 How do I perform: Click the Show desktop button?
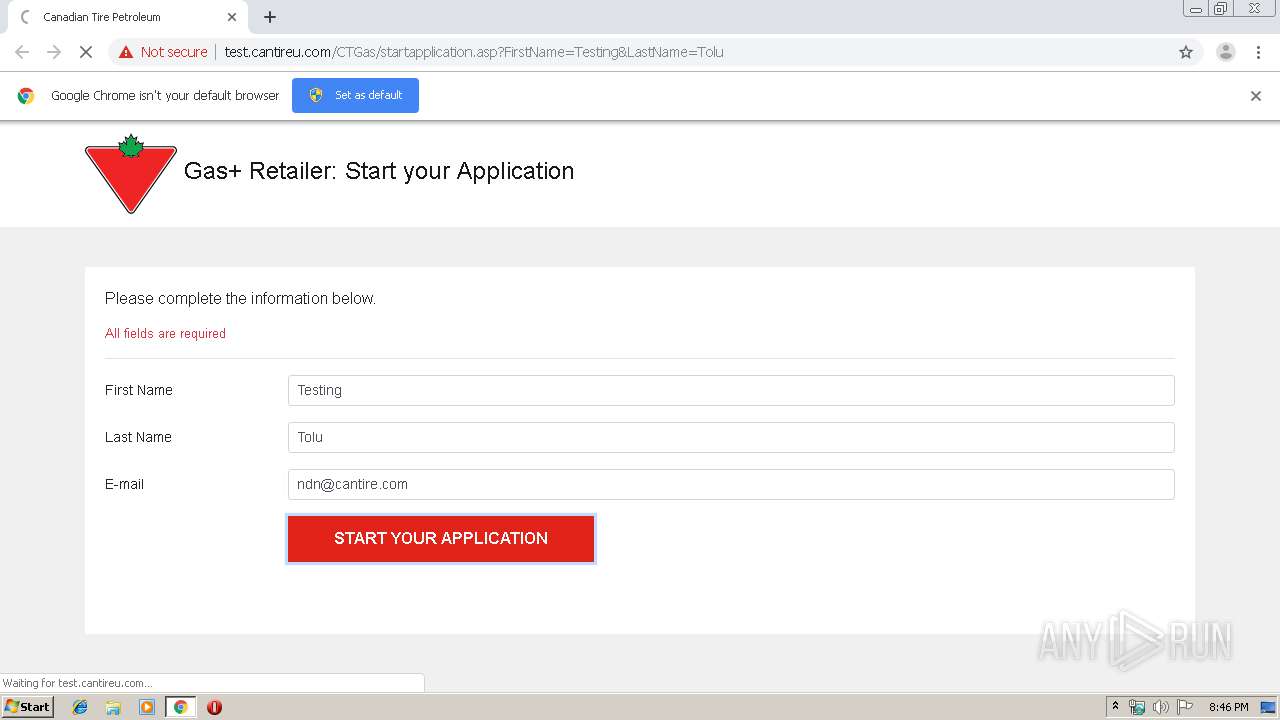tap(1269, 707)
